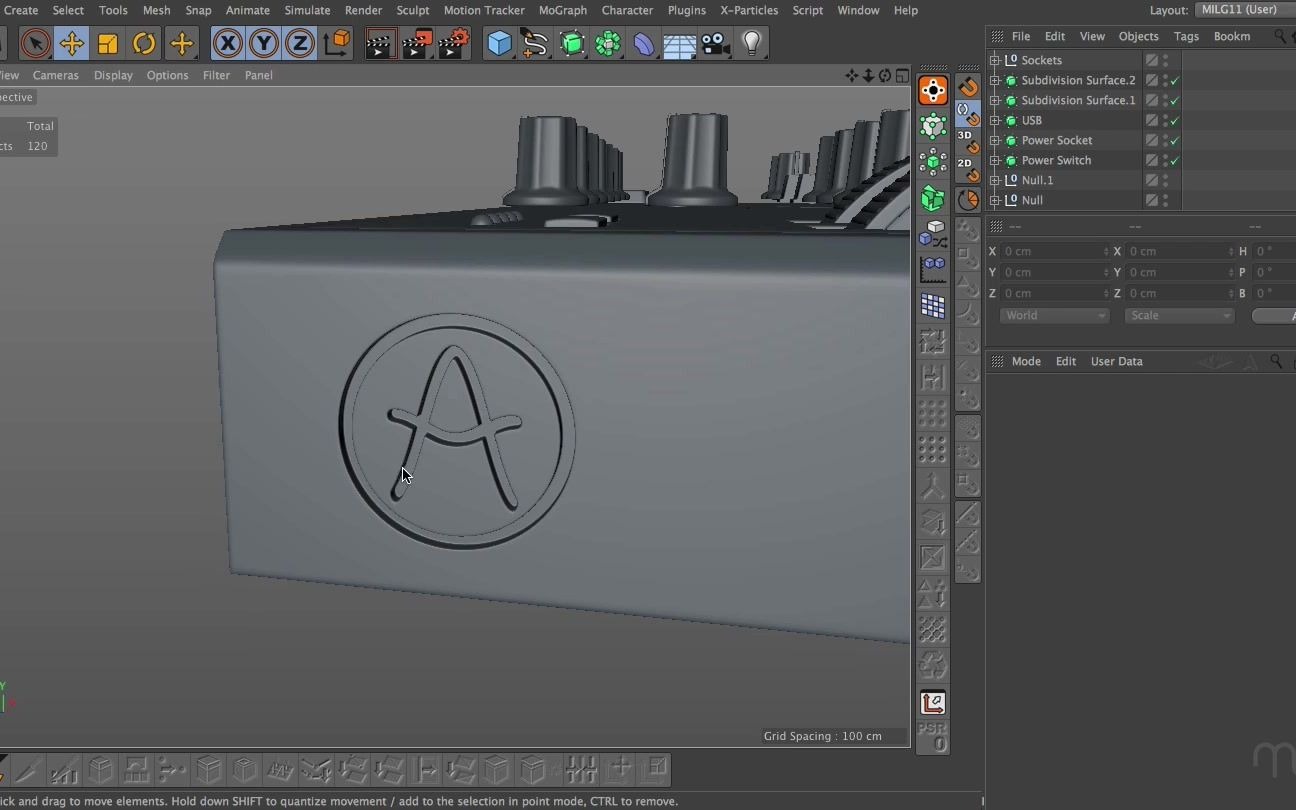
Task: Select the Rotate tool
Action: 143,43
